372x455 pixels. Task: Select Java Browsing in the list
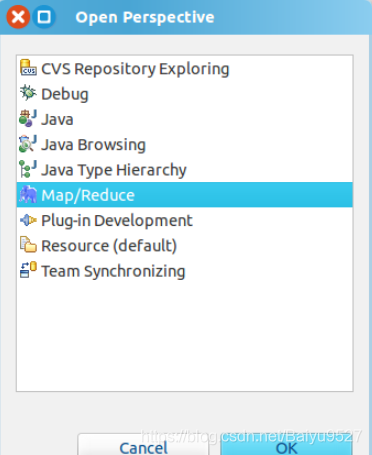(x=93, y=145)
